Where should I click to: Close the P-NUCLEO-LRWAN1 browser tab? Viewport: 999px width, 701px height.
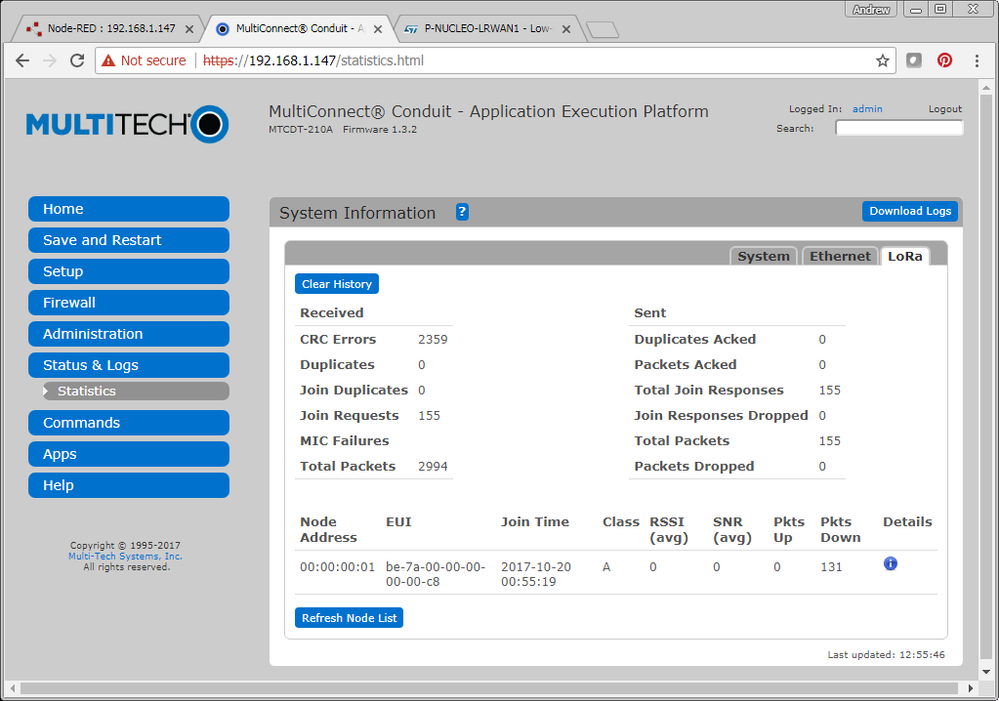point(566,29)
